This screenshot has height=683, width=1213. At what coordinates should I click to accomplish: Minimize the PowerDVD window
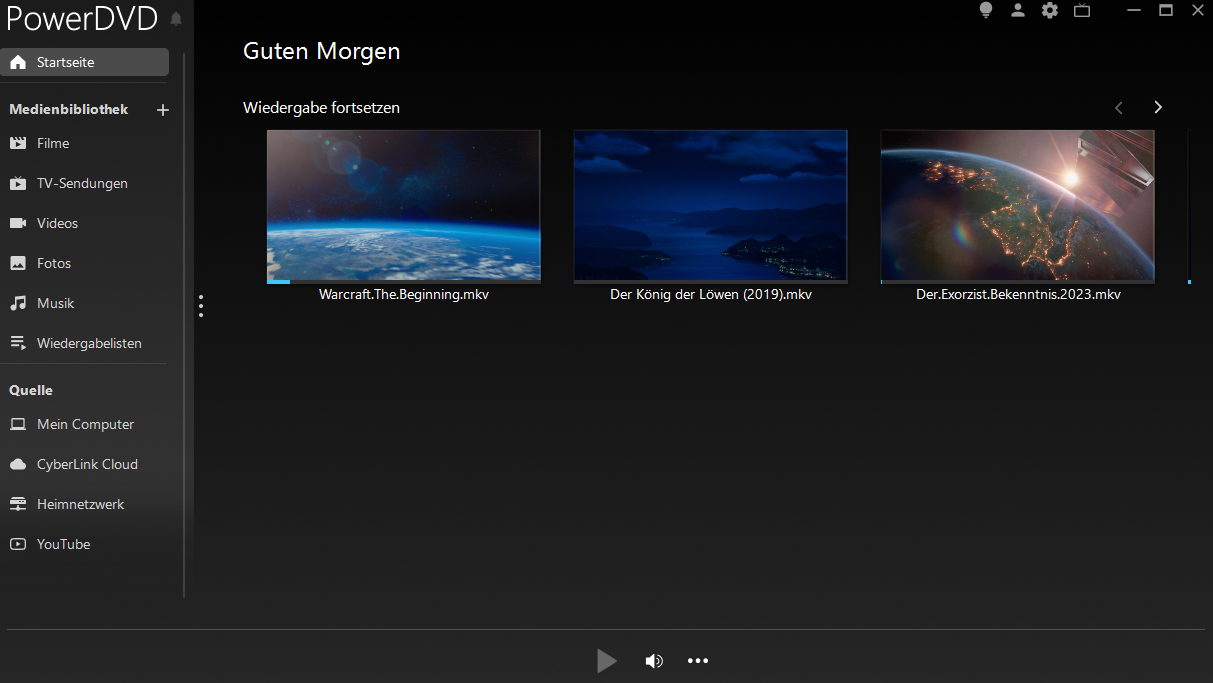[1134, 10]
